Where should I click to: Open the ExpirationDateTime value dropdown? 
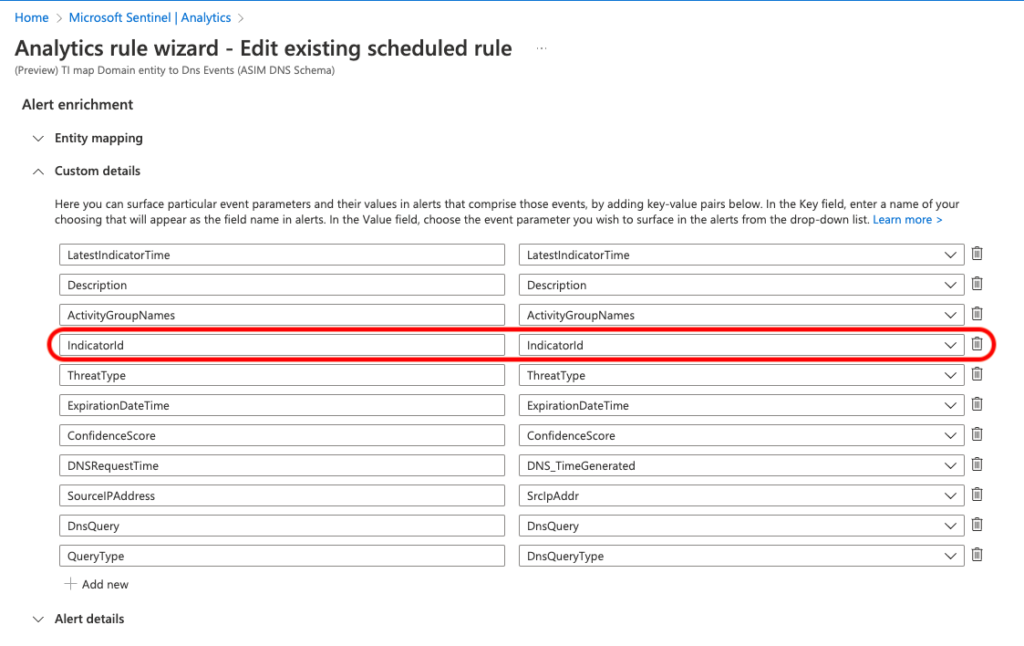(x=741, y=405)
